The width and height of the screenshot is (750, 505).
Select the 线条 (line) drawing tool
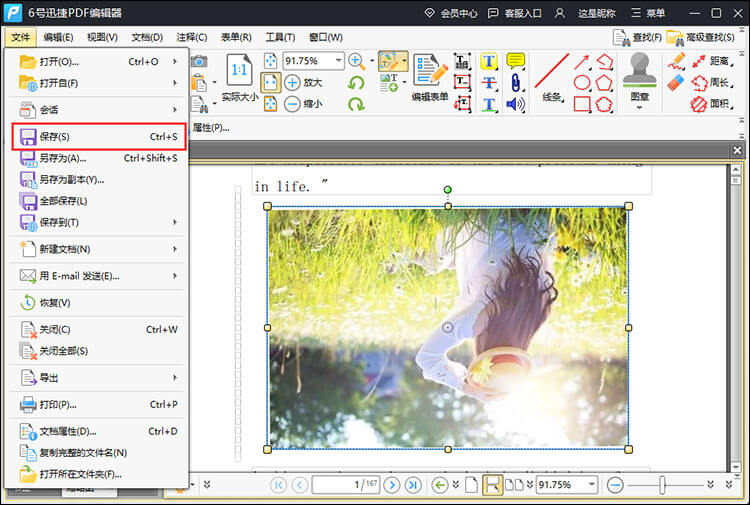click(551, 75)
